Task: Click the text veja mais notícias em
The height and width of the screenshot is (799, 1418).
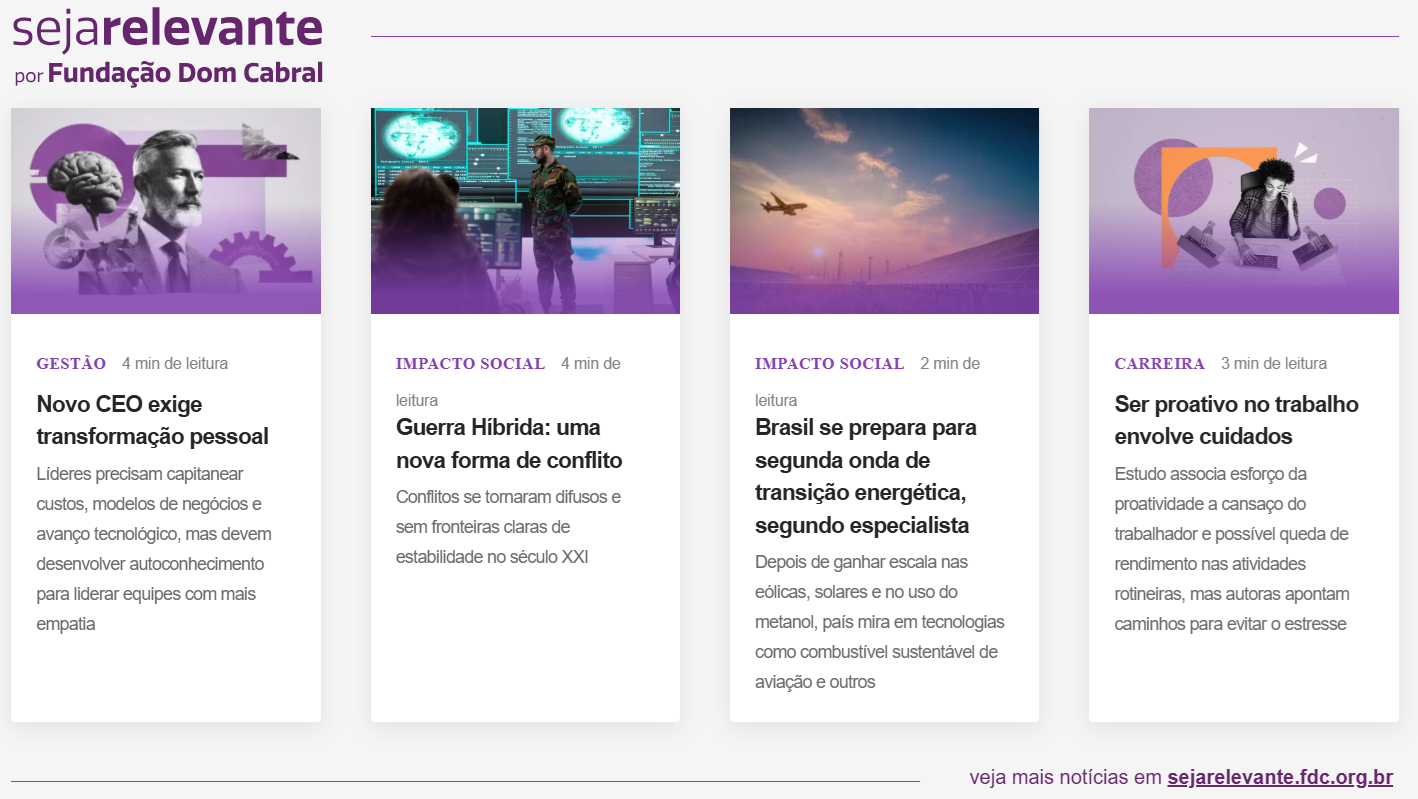Action: click(x=1066, y=778)
